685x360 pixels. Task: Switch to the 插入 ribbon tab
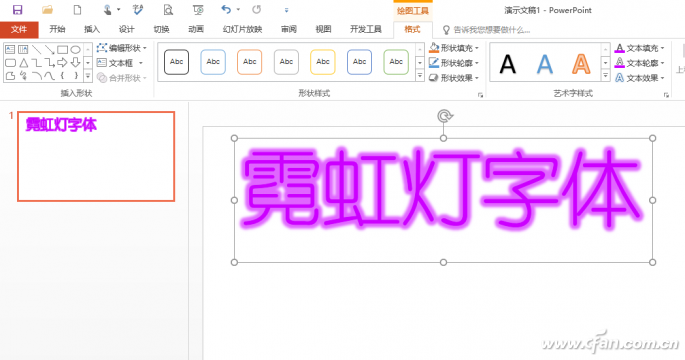click(x=92, y=29)
